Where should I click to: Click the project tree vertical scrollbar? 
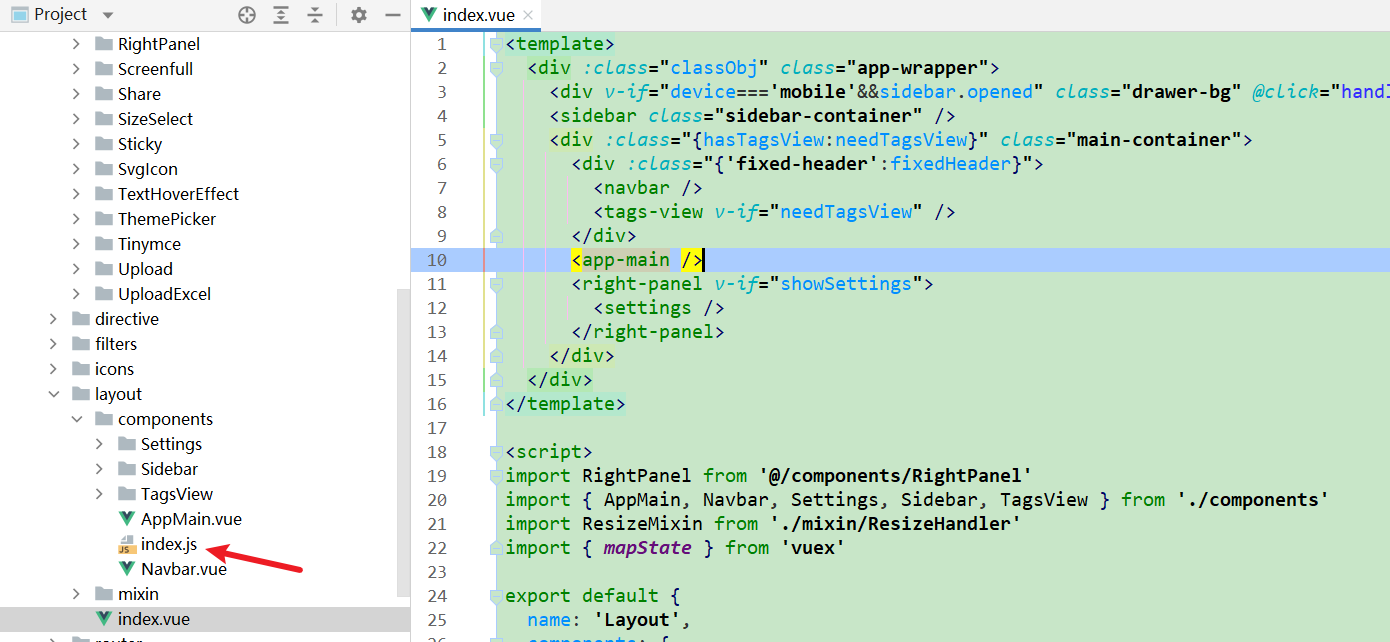[403, 445]
